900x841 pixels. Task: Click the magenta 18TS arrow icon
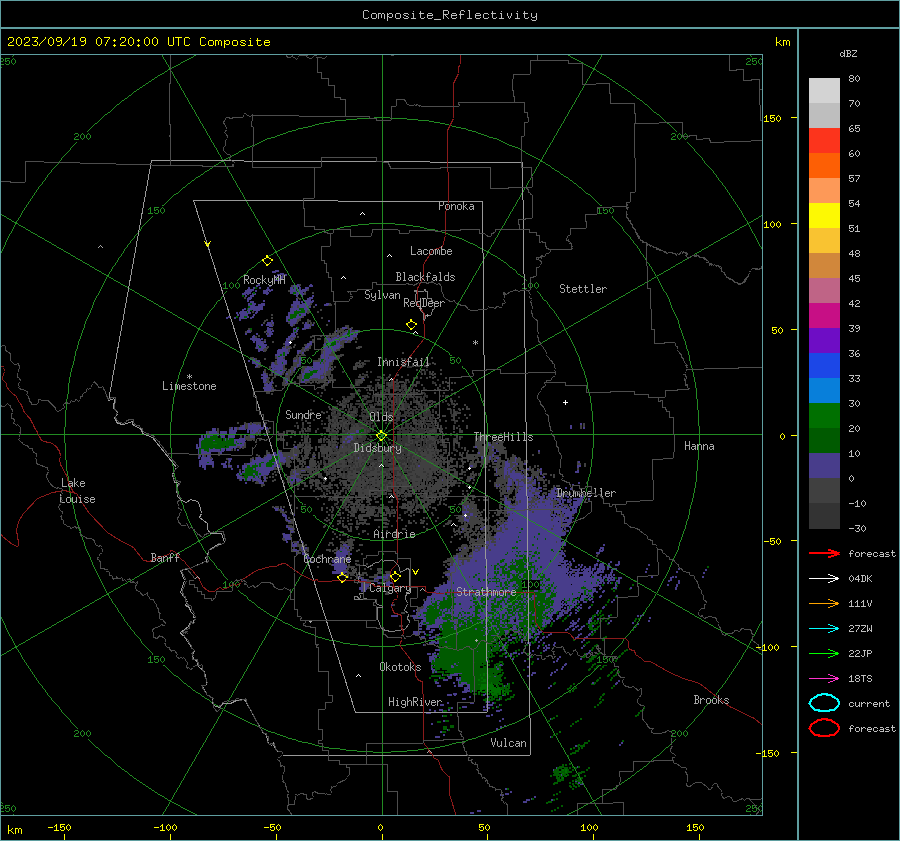pos(824,679)
